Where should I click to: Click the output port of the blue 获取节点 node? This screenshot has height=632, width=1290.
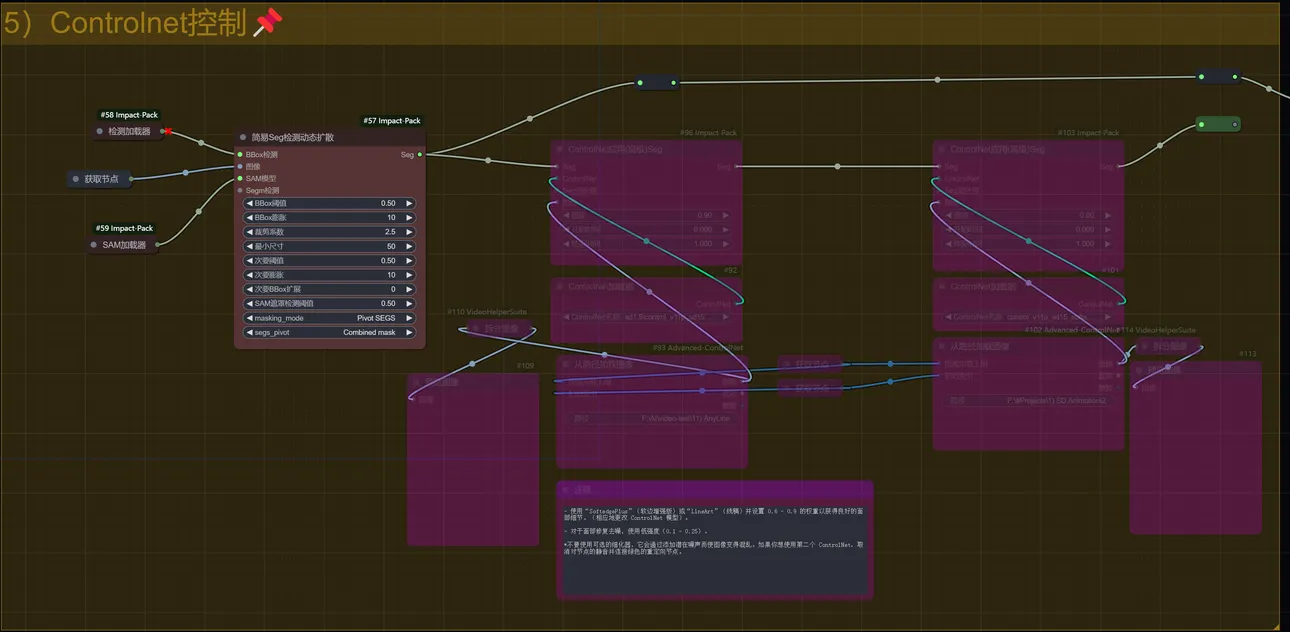(130, 179)
